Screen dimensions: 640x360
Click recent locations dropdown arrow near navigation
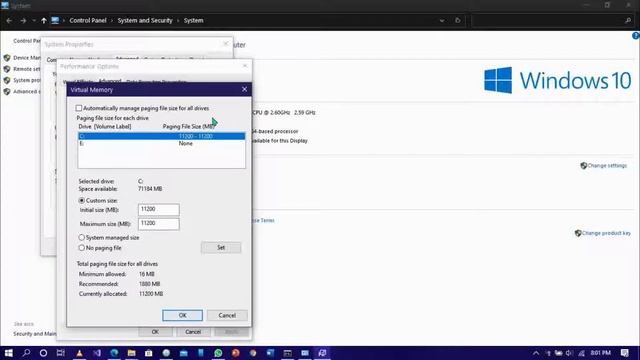coord(34,20)
